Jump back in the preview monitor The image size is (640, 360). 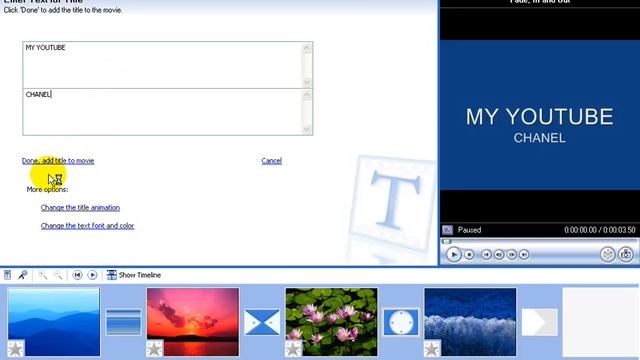click(486, 255)
